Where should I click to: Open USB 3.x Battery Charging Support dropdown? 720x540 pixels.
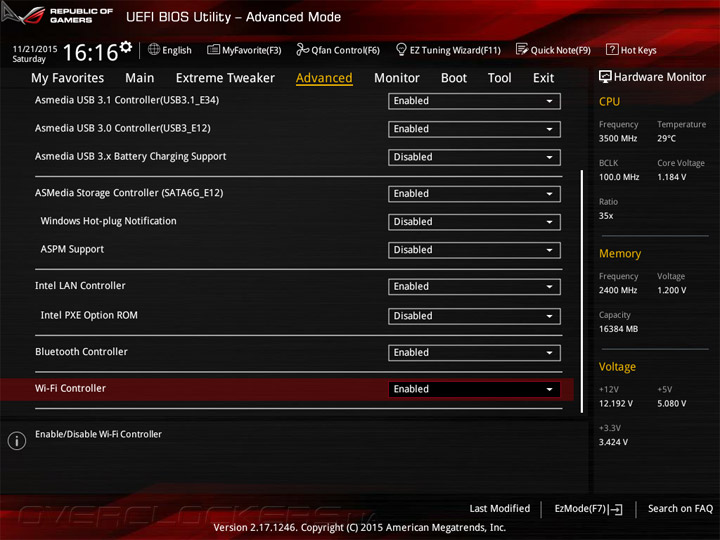(474, 157)
